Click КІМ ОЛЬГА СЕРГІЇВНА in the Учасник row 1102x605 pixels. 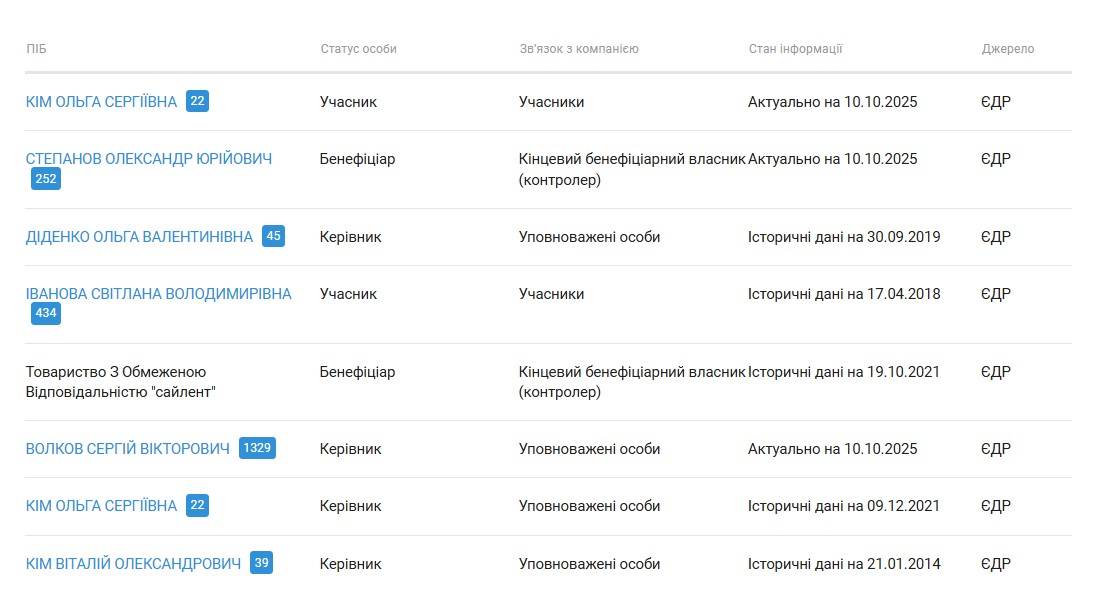[x=101, y=102]
